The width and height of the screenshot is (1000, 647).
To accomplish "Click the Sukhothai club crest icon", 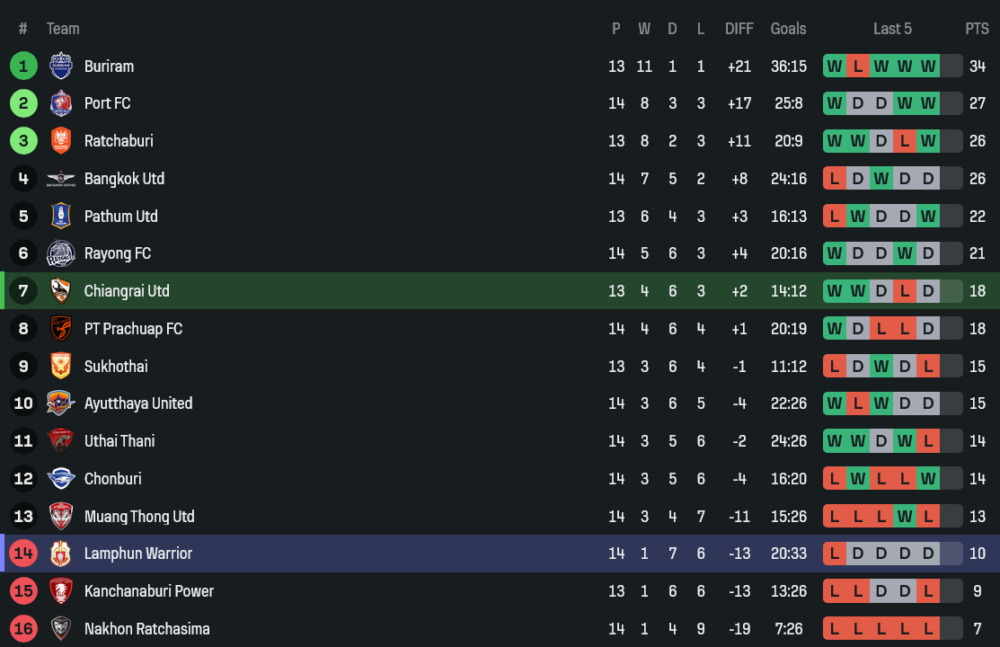I will click(61, 366).
